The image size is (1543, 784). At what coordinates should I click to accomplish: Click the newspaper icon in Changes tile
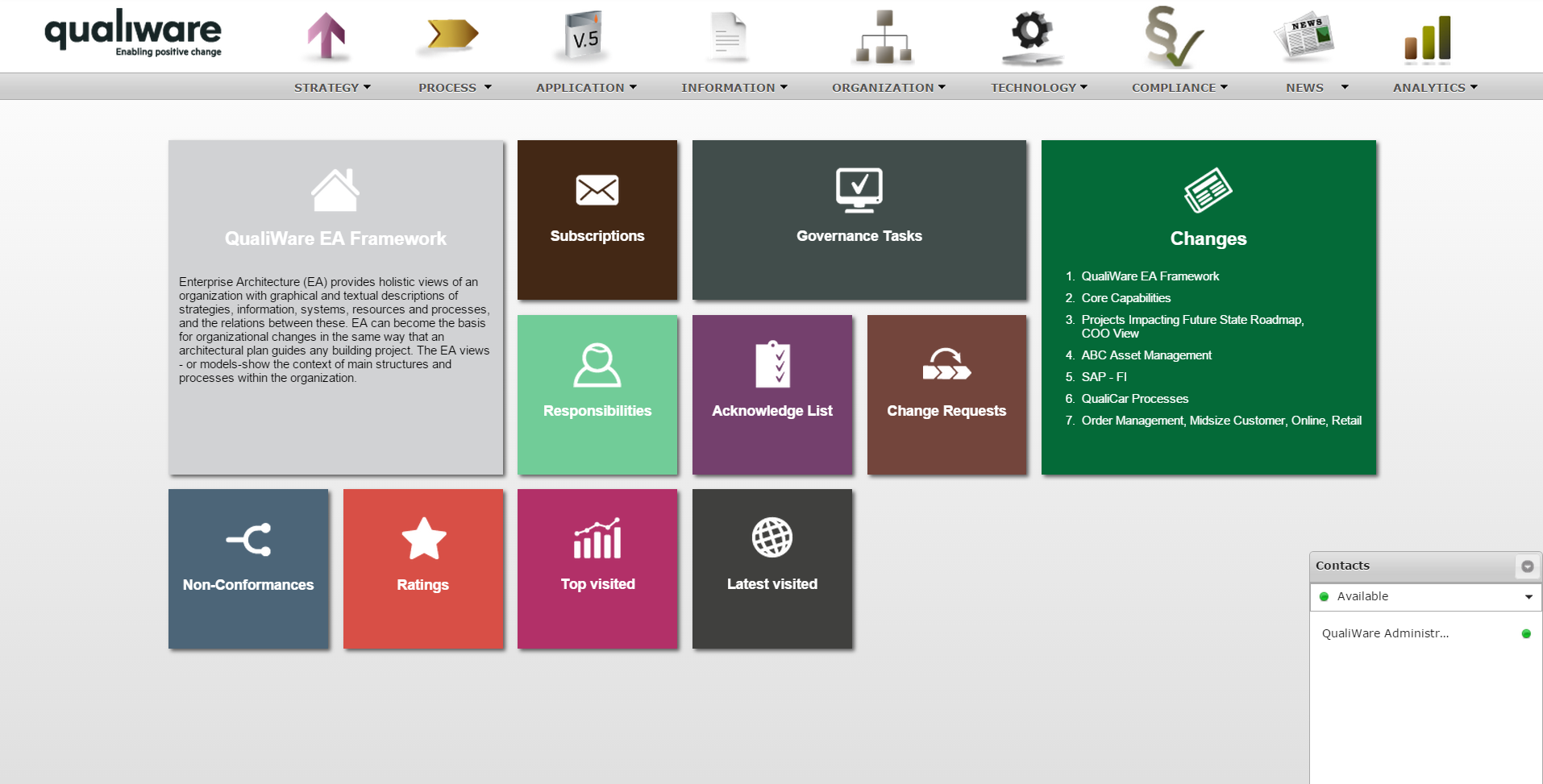point(1208,190)
